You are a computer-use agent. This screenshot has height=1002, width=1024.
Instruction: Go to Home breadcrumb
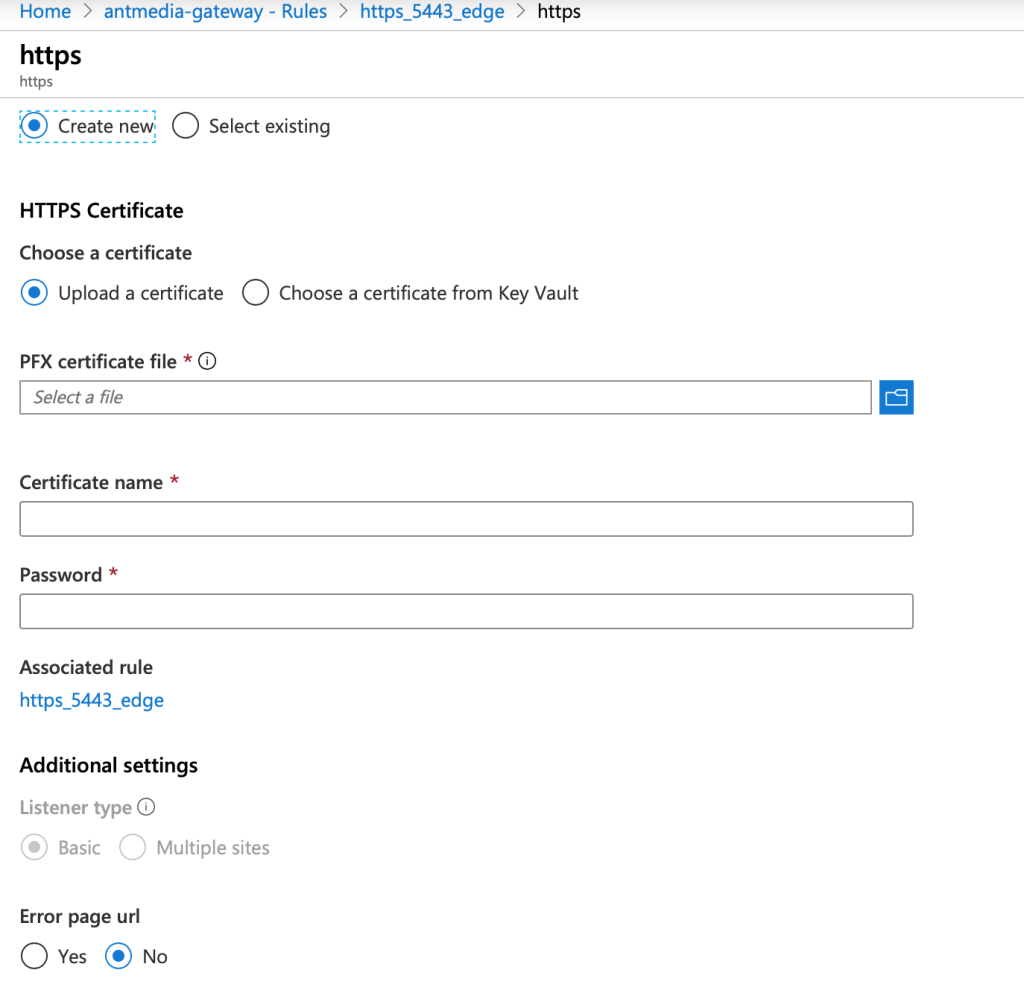[45, 11]
